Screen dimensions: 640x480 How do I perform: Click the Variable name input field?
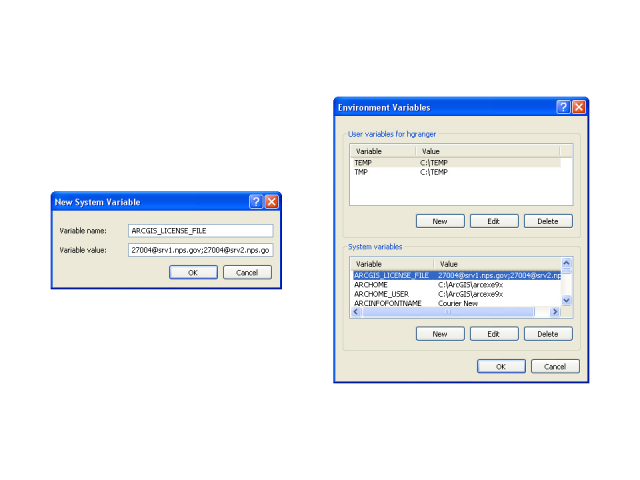pyautogui.click(x=200, y=230)
